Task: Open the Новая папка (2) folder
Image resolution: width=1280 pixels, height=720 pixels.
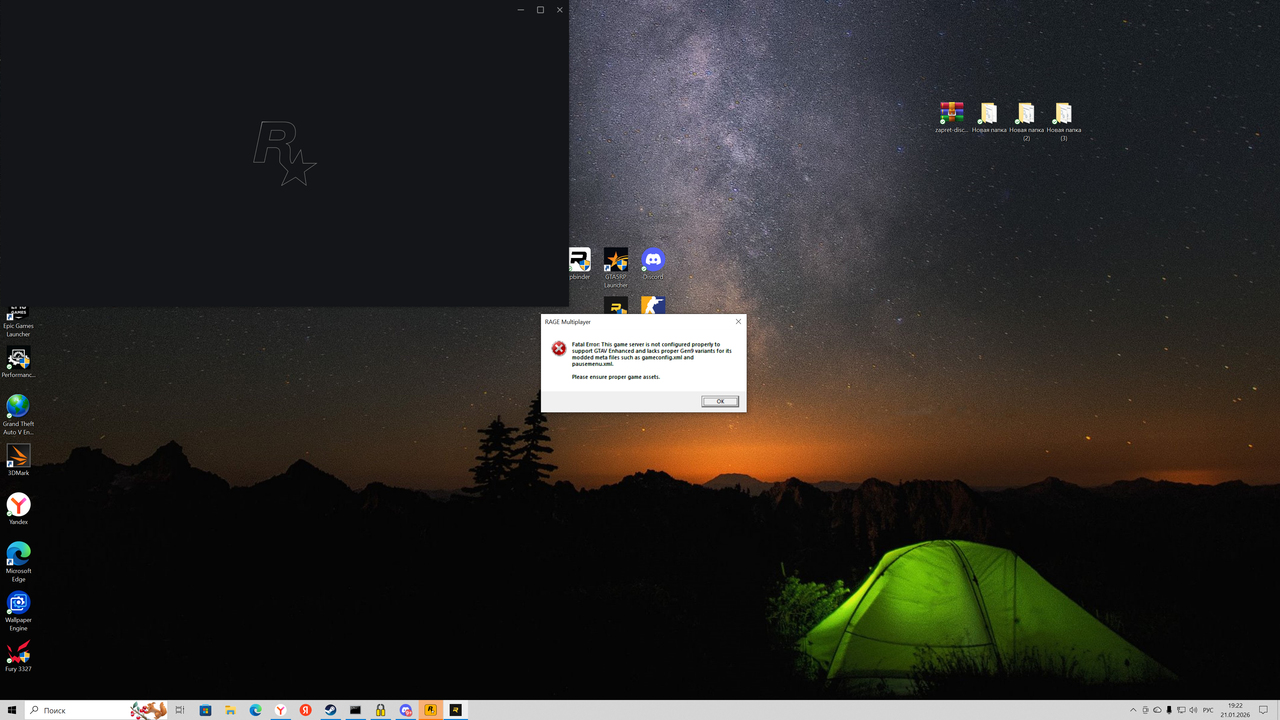Action: pyautogui.click(x=1025, y=115)
